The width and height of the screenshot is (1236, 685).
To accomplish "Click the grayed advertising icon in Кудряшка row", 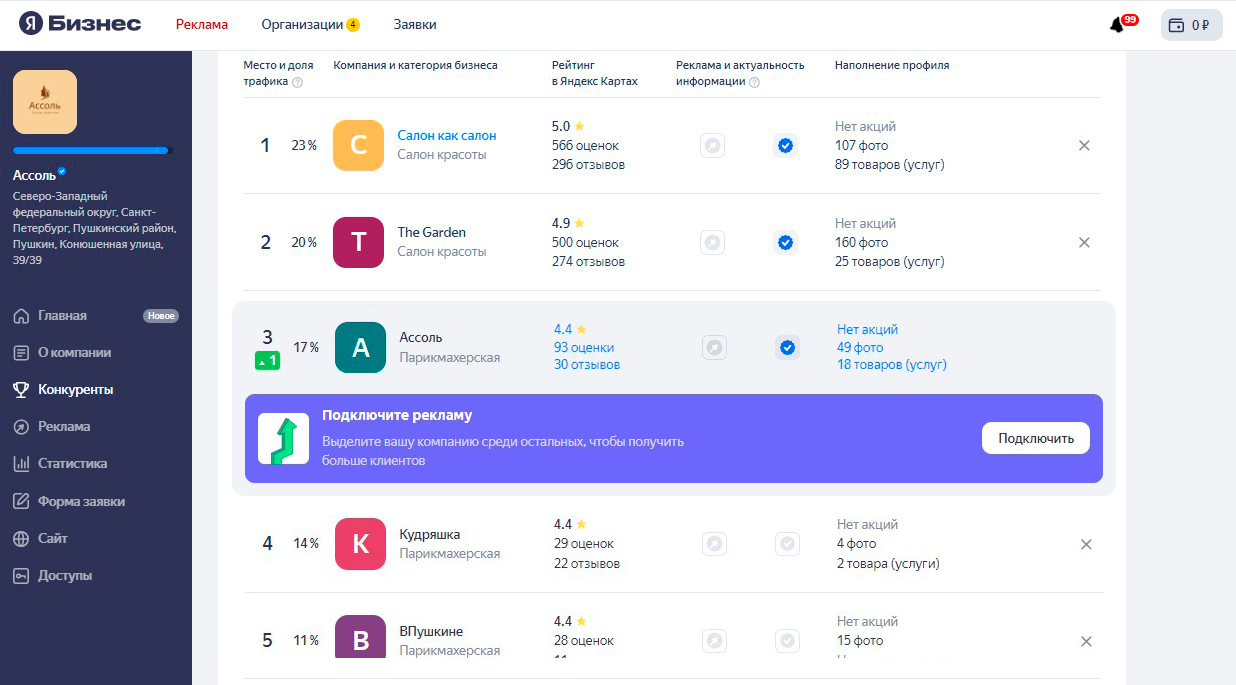I will 714,543.
